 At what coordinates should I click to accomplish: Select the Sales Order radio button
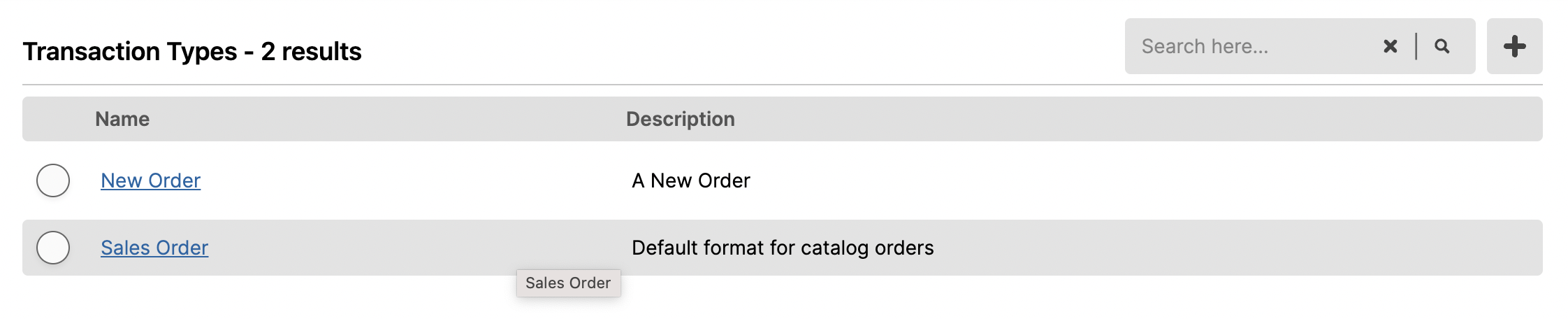(53, 248)
